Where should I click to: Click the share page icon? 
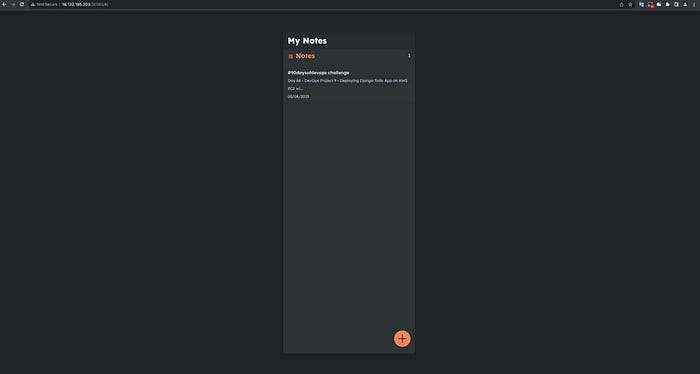[621, 4]
